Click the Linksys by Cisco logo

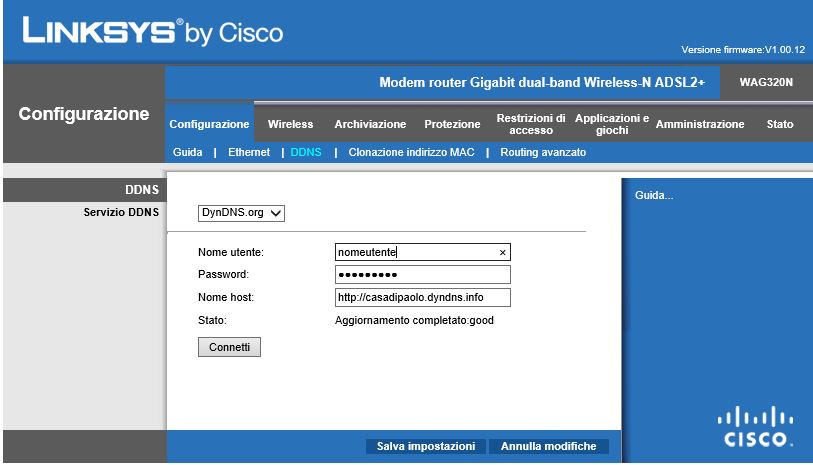click(x=152, y=32)
